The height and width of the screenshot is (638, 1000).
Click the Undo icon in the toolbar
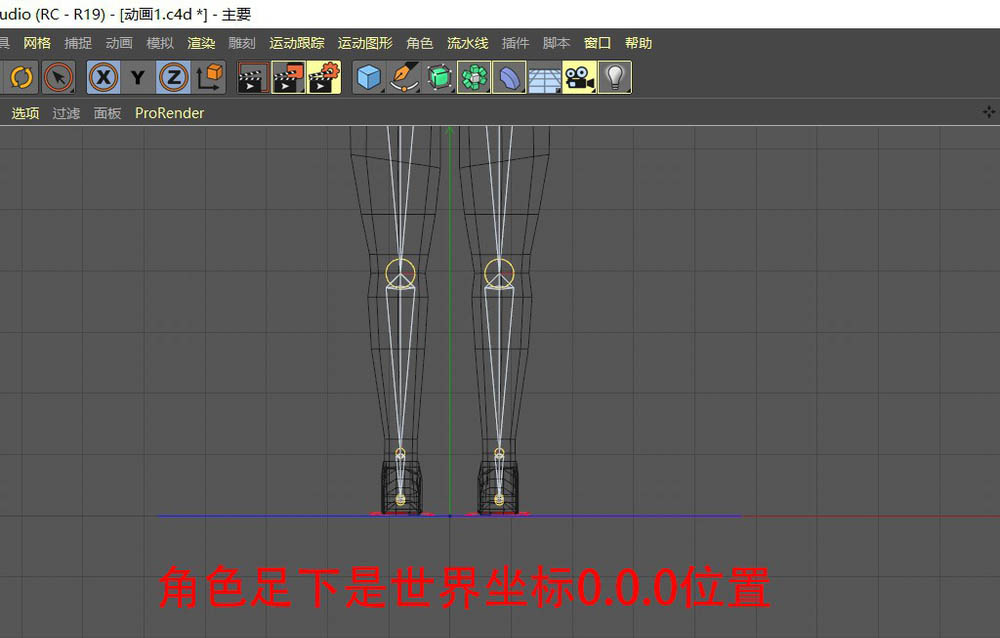[x=20, y=77]
